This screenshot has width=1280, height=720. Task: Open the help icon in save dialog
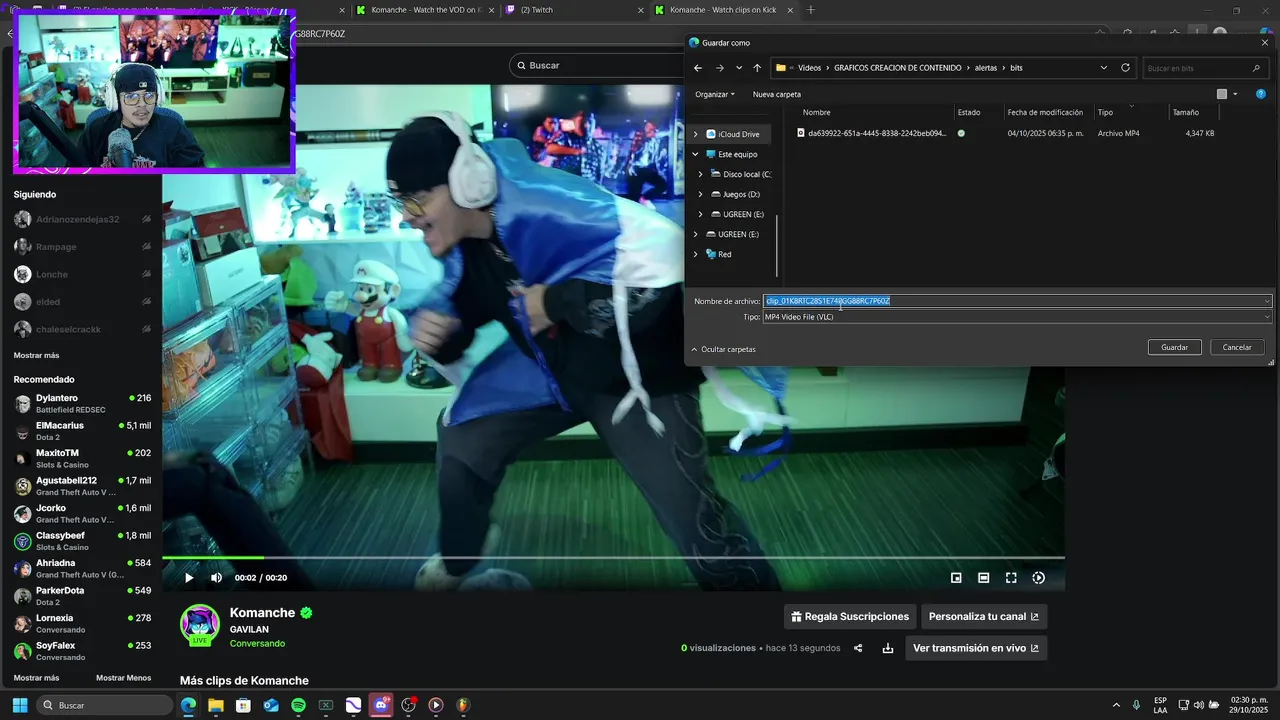1261,94
